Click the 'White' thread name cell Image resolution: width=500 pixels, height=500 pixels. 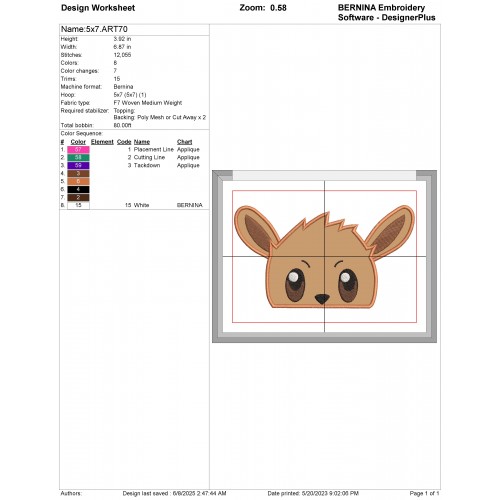[142, 205]
